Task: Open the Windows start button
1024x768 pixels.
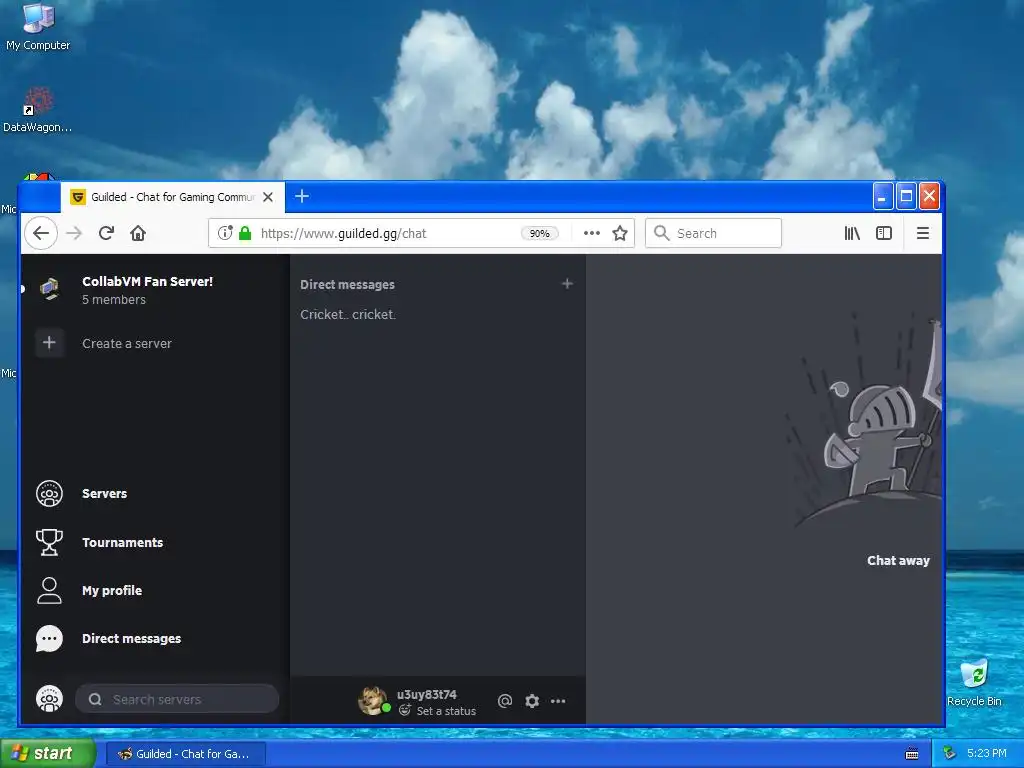Action: pos(47,753)
